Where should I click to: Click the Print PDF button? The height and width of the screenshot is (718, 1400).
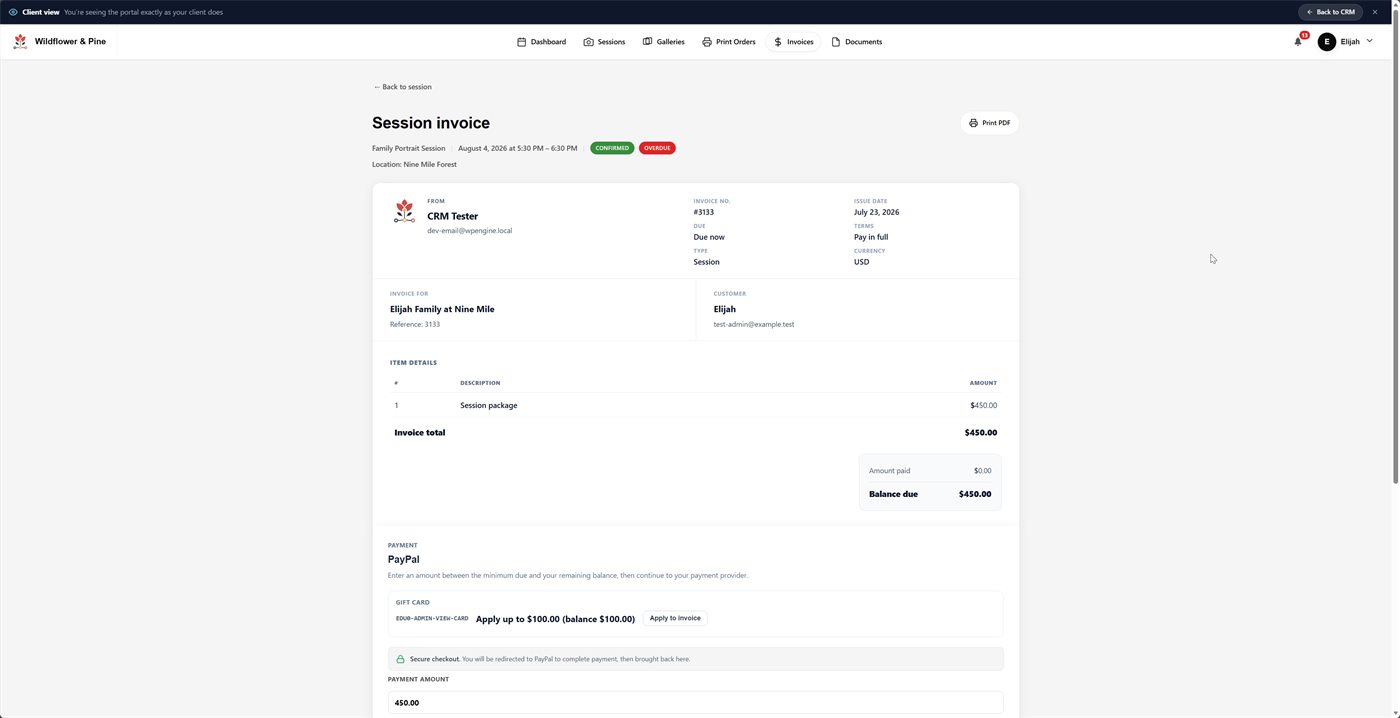(x=989, y=123)
